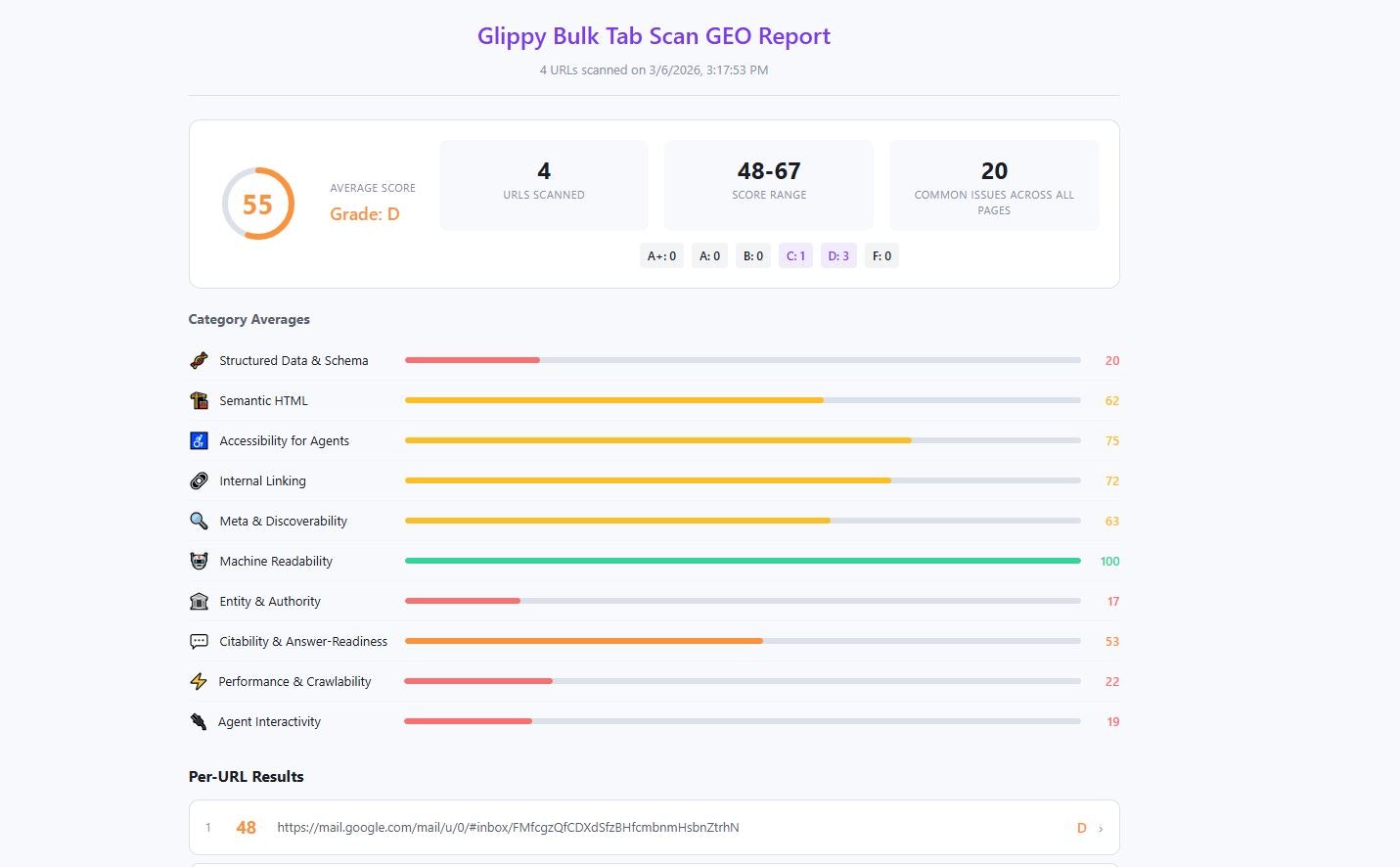This screenshot has width=1400, height=867.
Task: Click the Structured Data & Schema category icon
Action: point(199,360)
